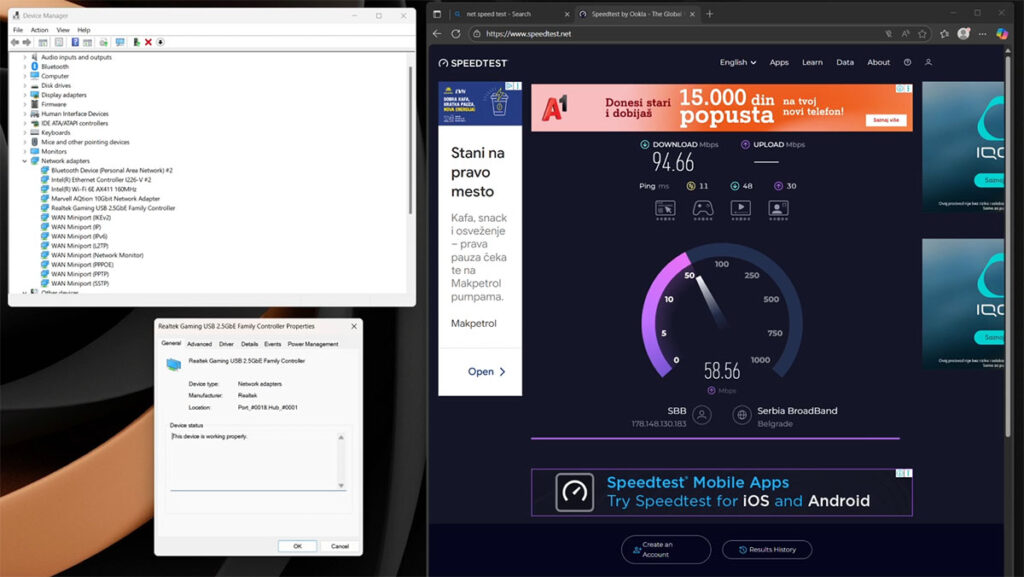The width and height of the screenshot is (1024, 577).
Task: Click Scan for hardware changes monitor icon
Action: click(120, 42)
